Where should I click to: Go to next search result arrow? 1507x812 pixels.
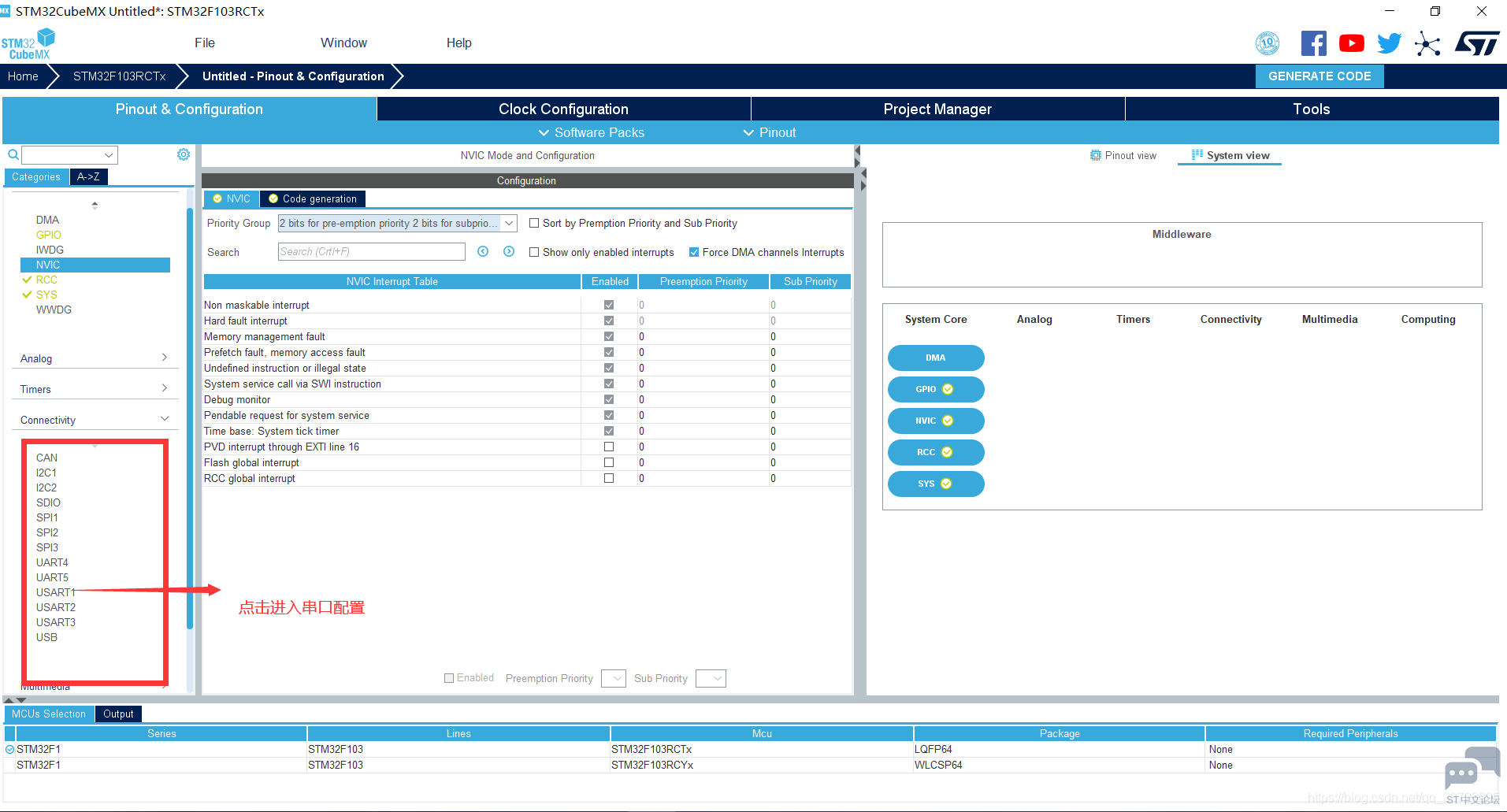pos(509,251)
